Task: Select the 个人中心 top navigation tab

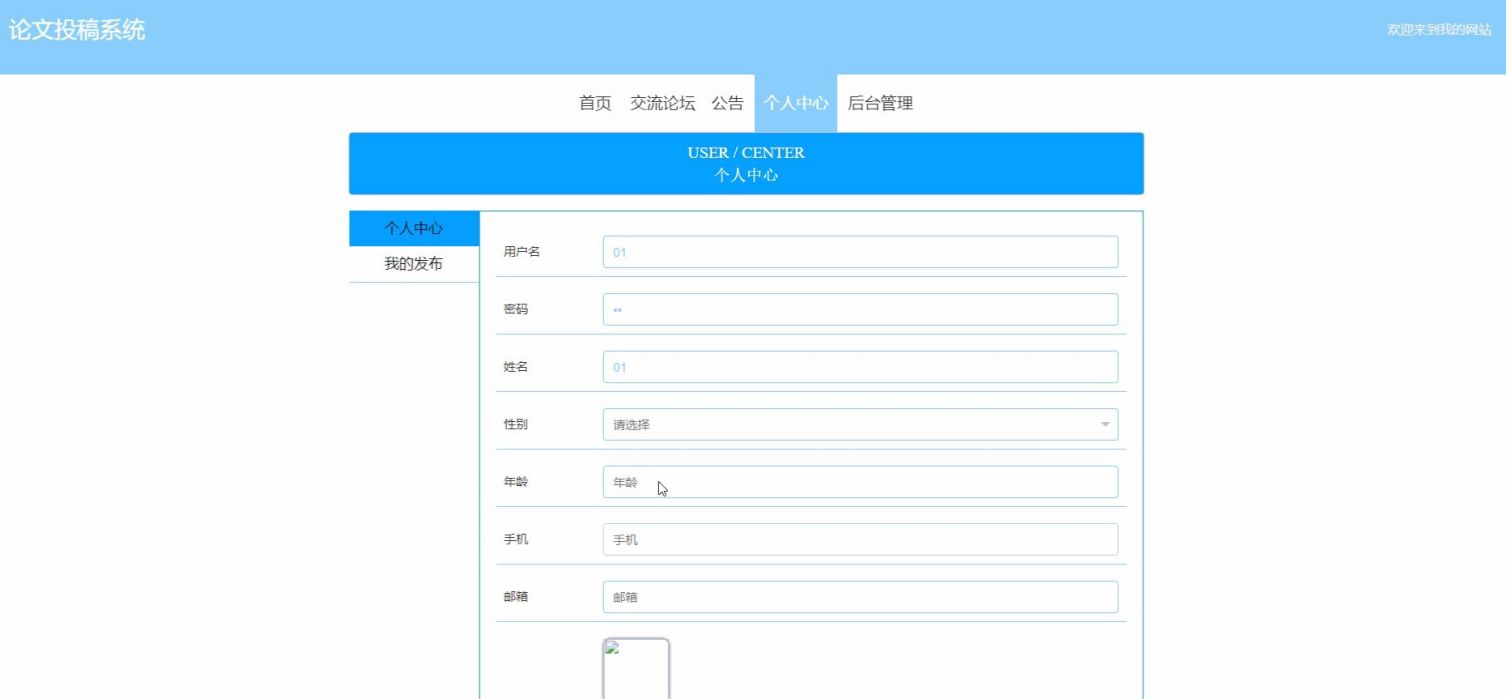Action: point(796,103)
